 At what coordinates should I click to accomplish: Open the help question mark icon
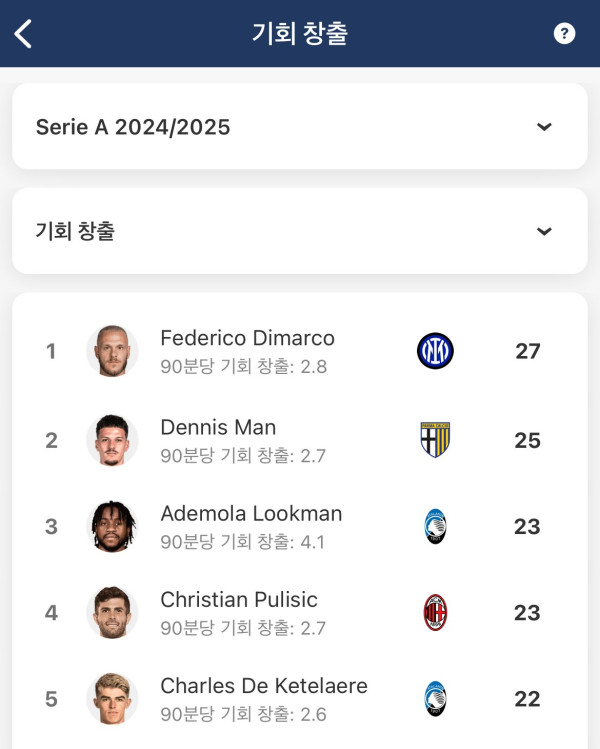564,33
